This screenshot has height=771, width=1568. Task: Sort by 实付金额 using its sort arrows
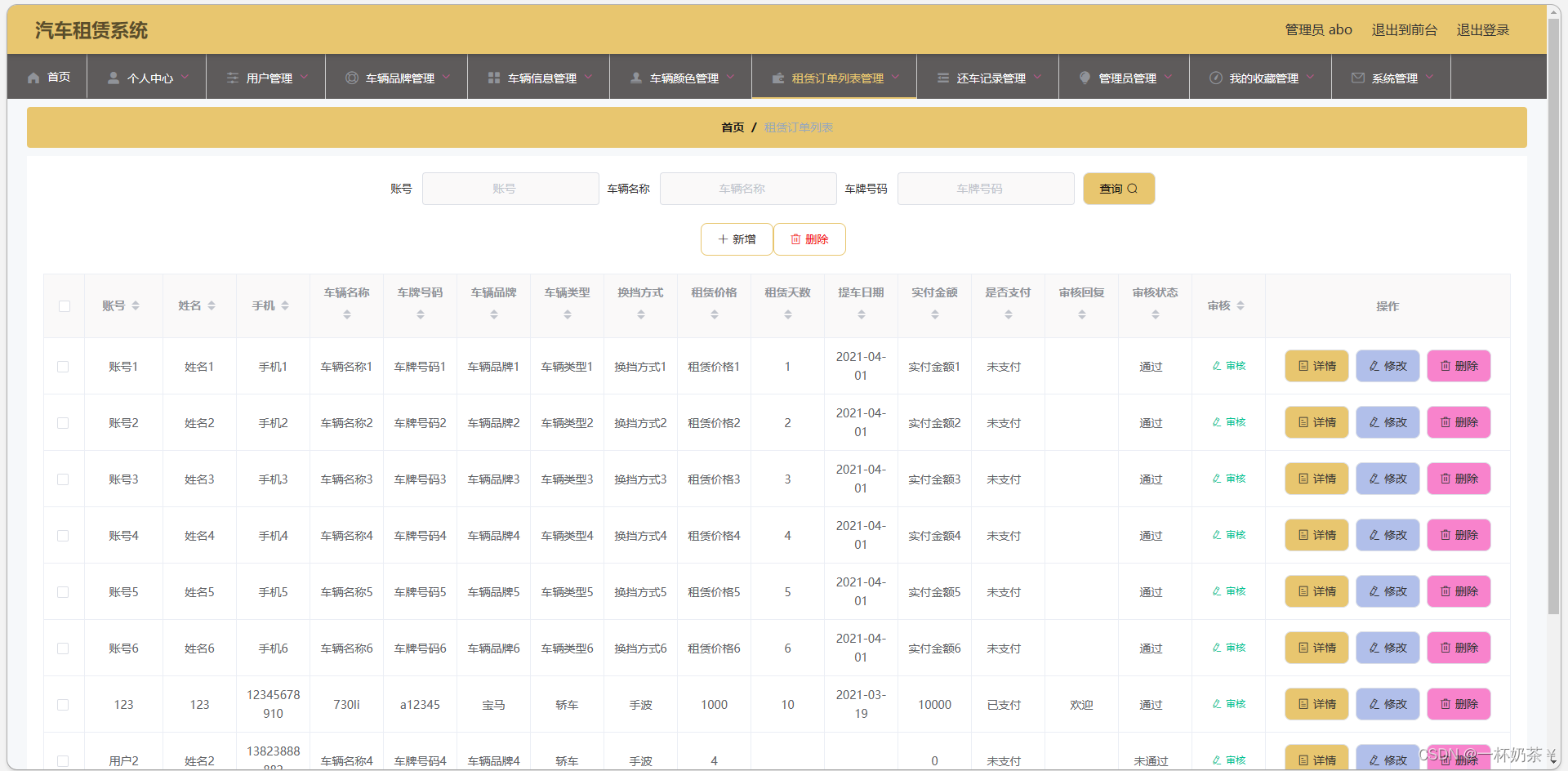935,314
